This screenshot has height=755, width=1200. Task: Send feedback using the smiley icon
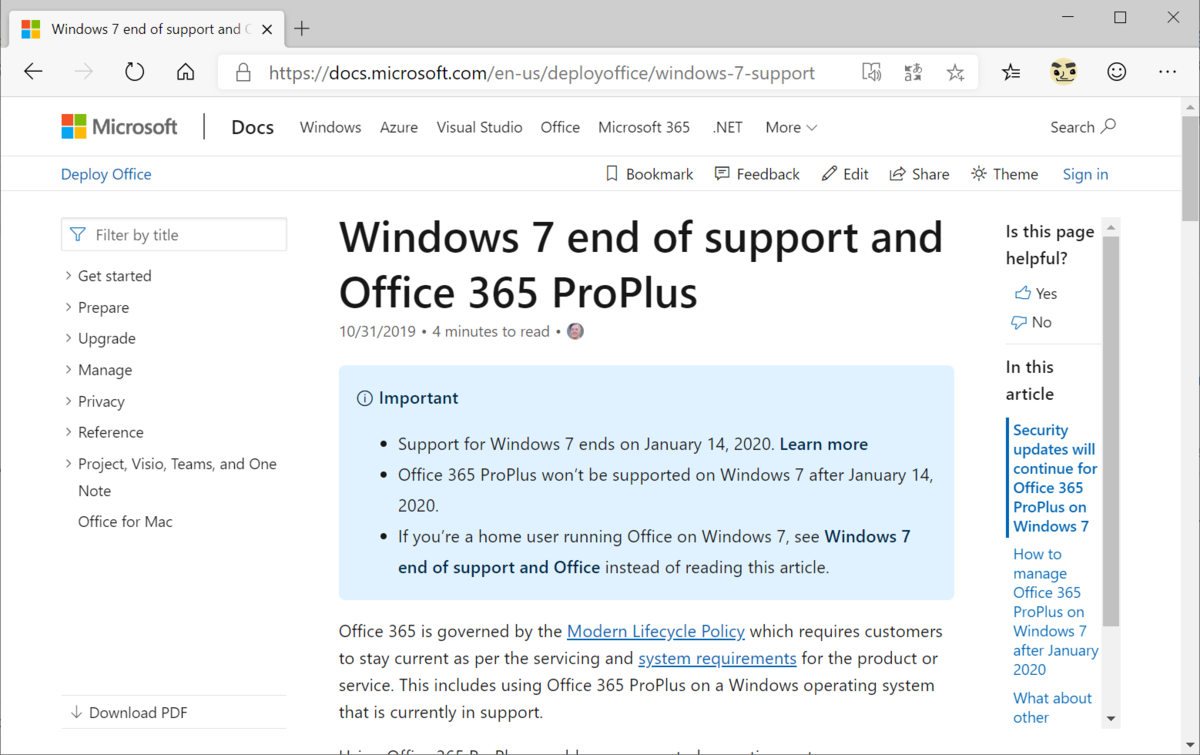pyautogui.click(x=1117, y=72)
